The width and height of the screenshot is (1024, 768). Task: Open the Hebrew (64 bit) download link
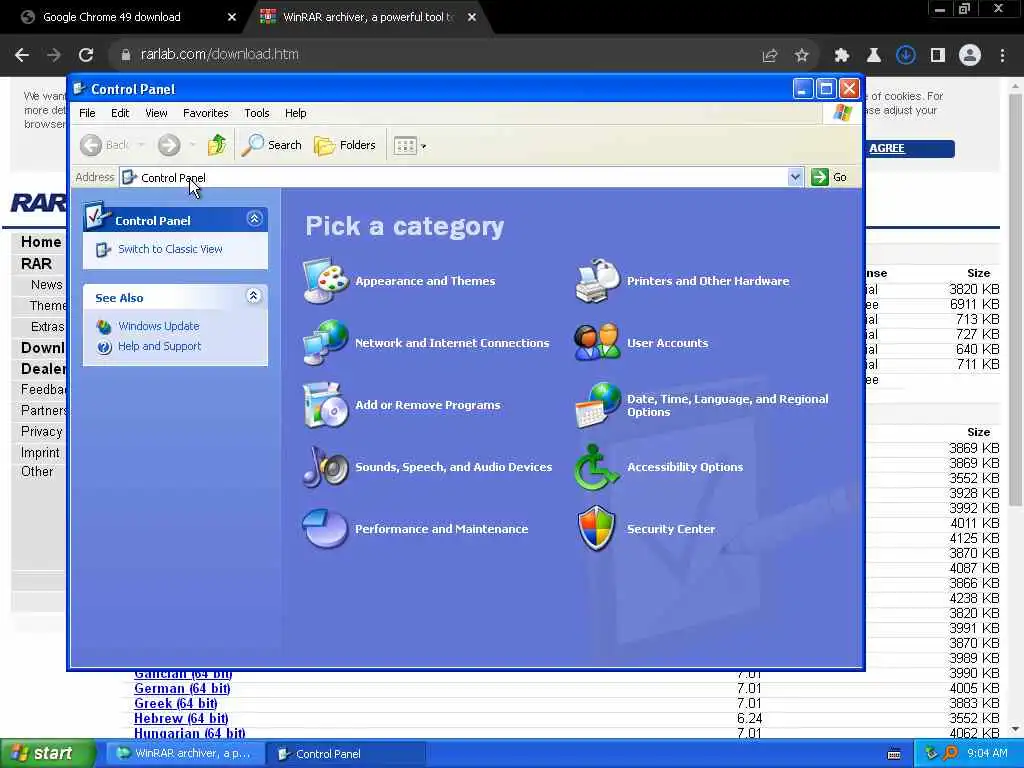click(x=181, y=718)
